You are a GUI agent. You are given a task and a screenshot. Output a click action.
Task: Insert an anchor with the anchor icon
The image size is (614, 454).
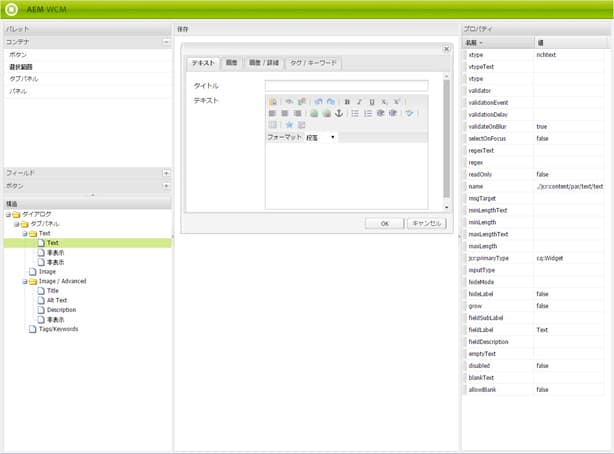pos(339,113)
